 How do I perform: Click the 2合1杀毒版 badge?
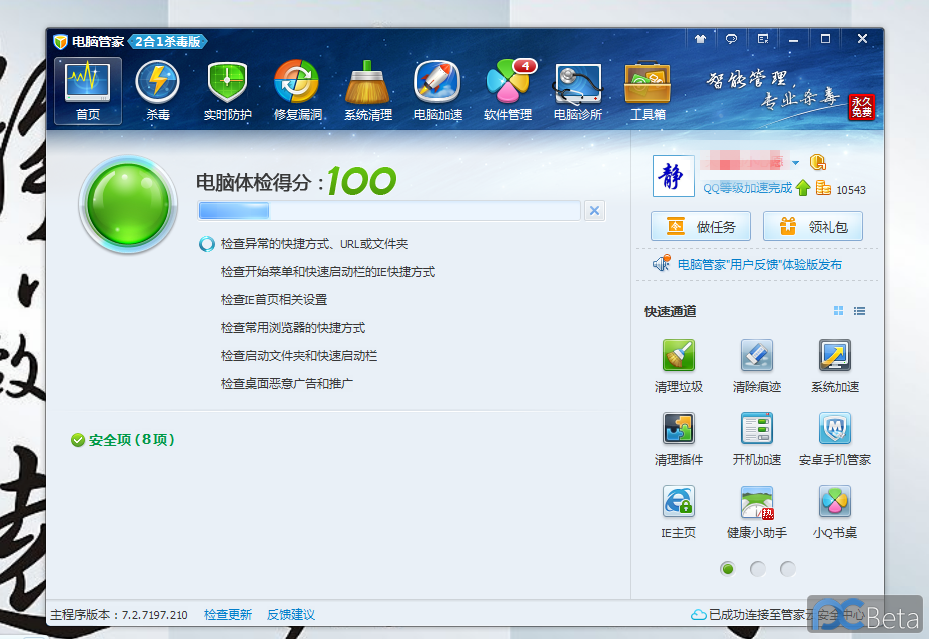(x=168, y=41)
